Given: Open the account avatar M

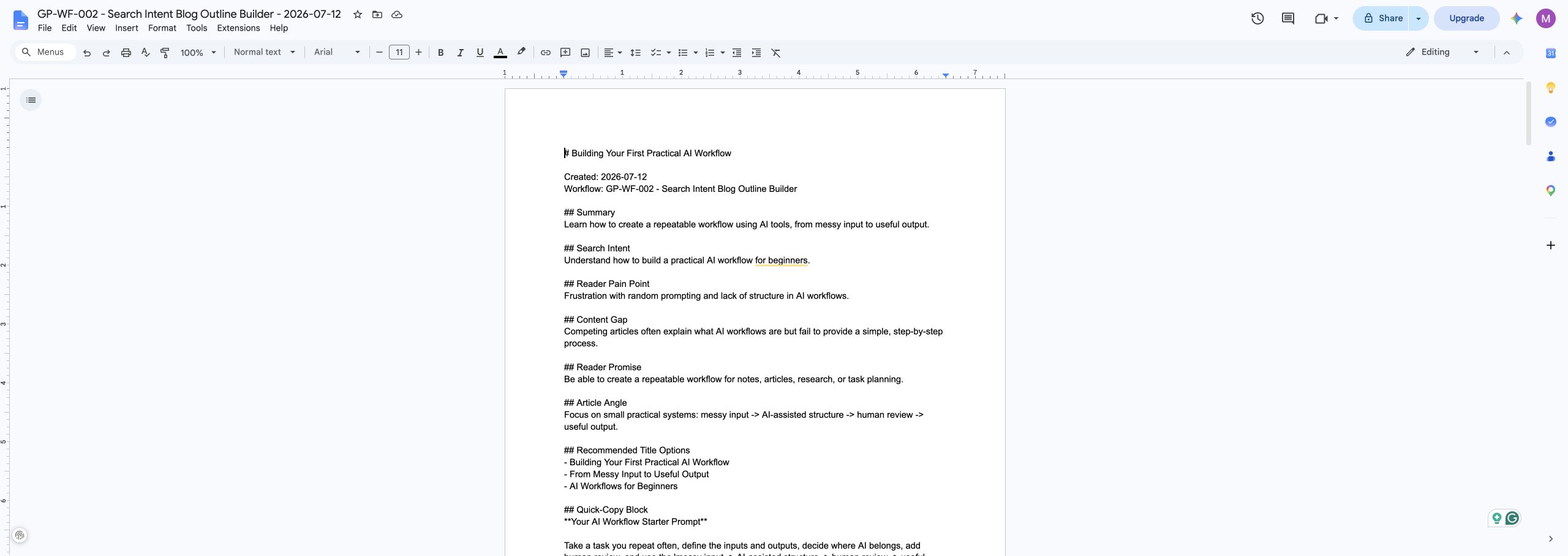Looking at the screenshot, I should click(x=1546, y=18).
